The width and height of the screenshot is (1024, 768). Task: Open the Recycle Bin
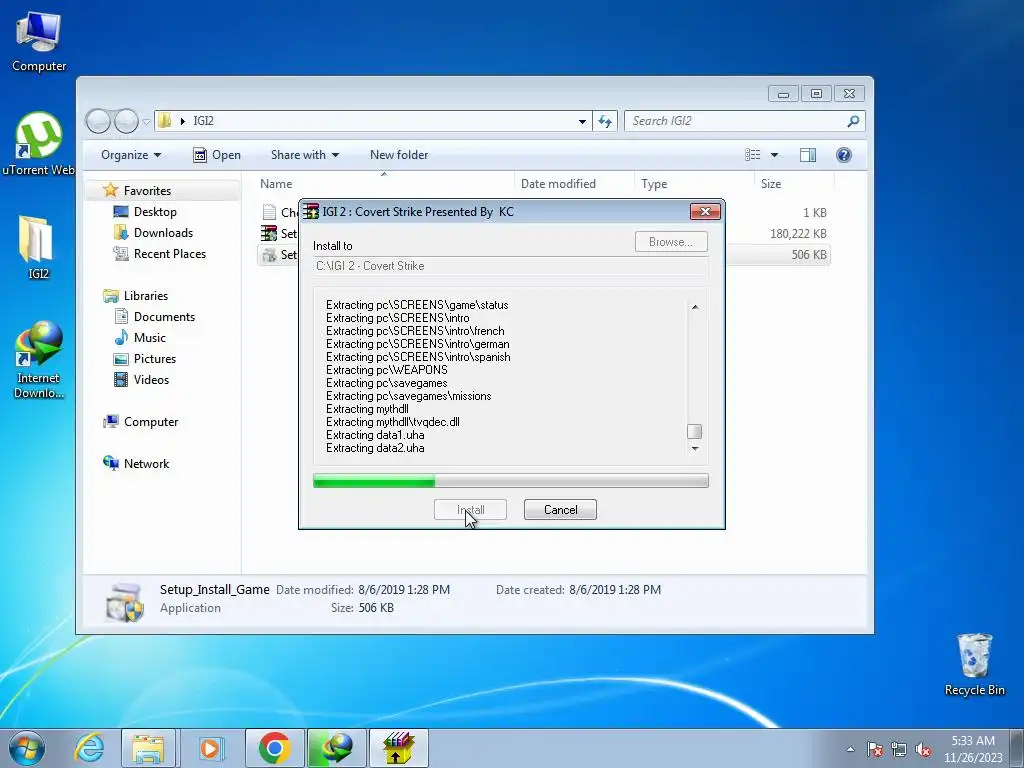pos(974,664)
